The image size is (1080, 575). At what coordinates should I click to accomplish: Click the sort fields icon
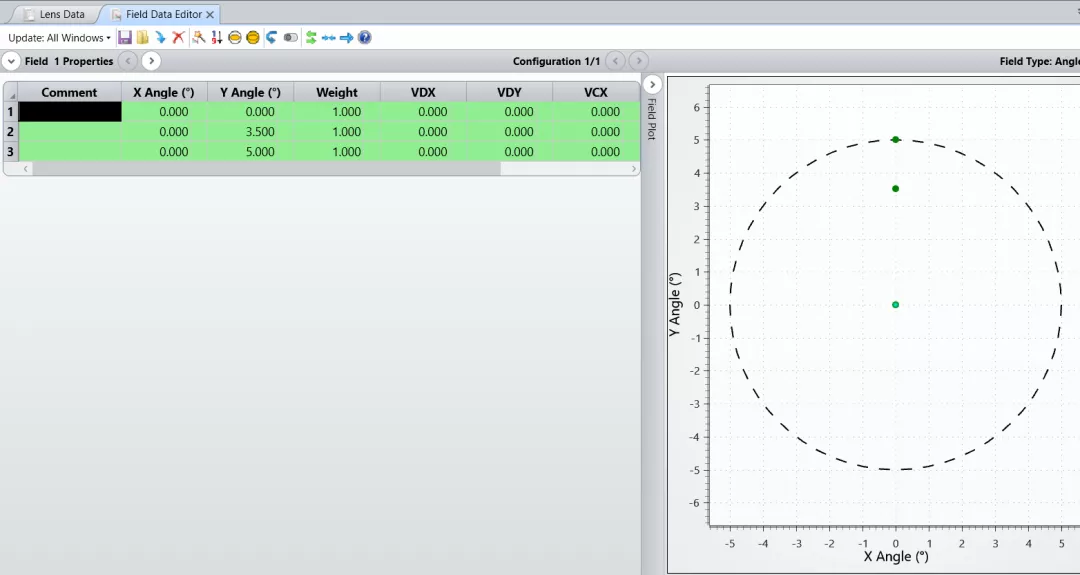pos(216,37)
